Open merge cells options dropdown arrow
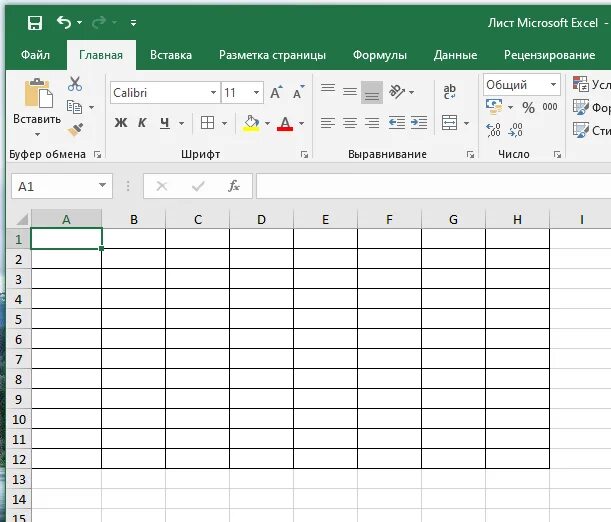Image resolution: width=611 pixels, height=522 pixels. [466, 123]
